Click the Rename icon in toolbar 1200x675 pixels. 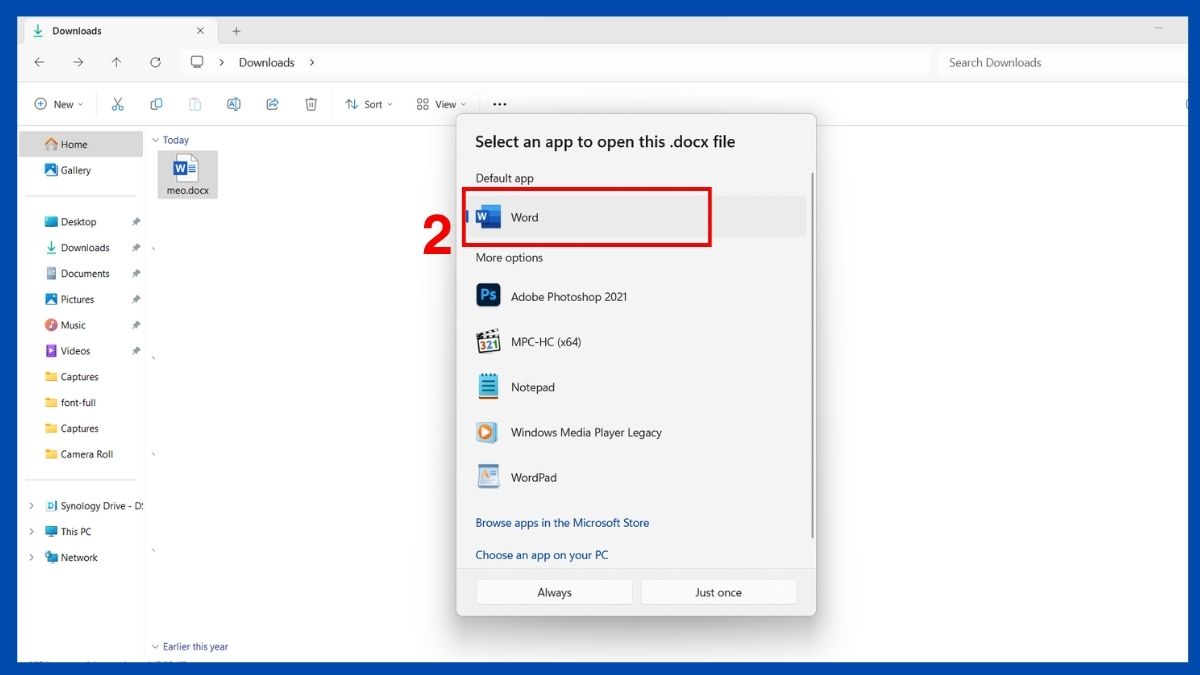click(x=233, y=104)
